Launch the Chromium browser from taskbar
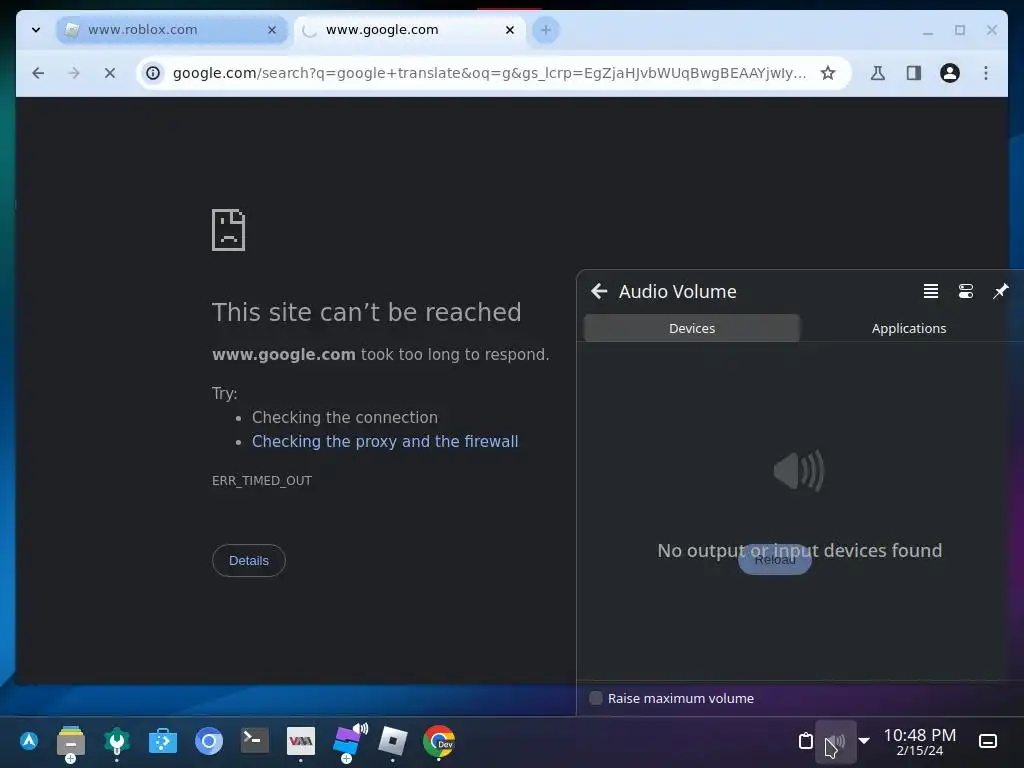This screenshot has width=1024, height=768. [x=209, y=741]
